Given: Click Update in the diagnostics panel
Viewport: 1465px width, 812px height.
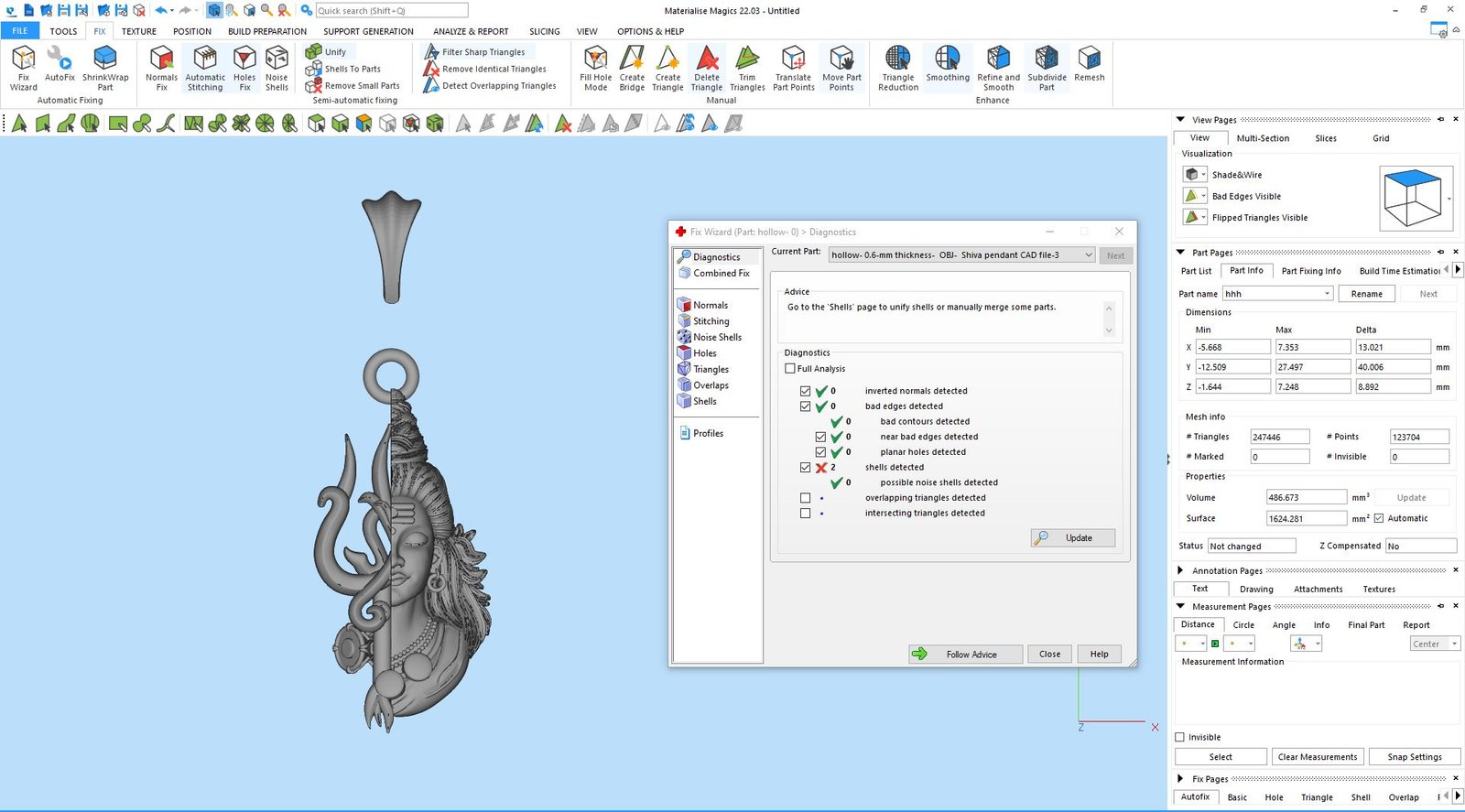Looking at the screenshot, I should [x=1072, y=538].
